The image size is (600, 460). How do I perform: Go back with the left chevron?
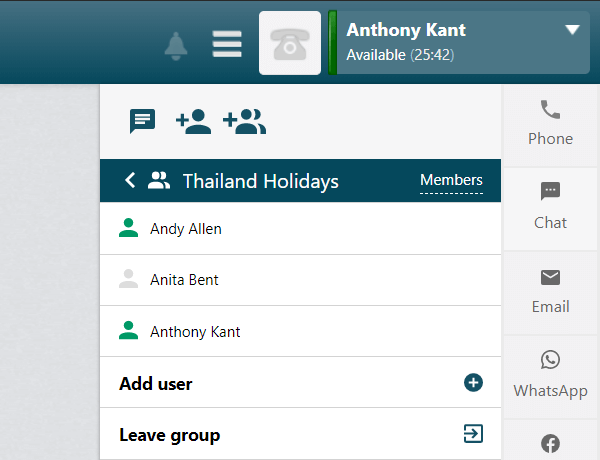tap(130, 180)
